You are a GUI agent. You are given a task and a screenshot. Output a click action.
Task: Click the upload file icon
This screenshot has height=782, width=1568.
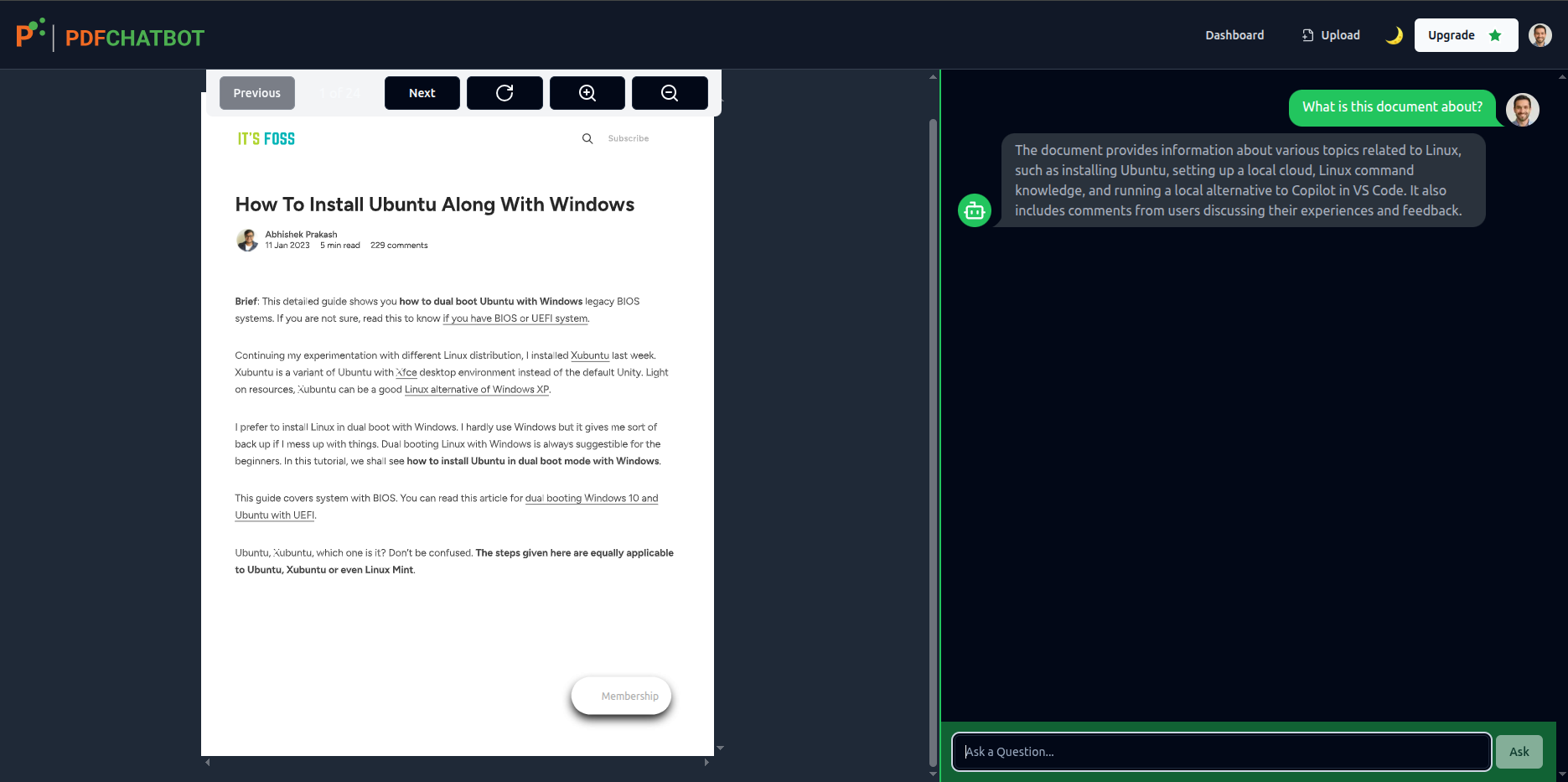click(x=1307, y=35)
